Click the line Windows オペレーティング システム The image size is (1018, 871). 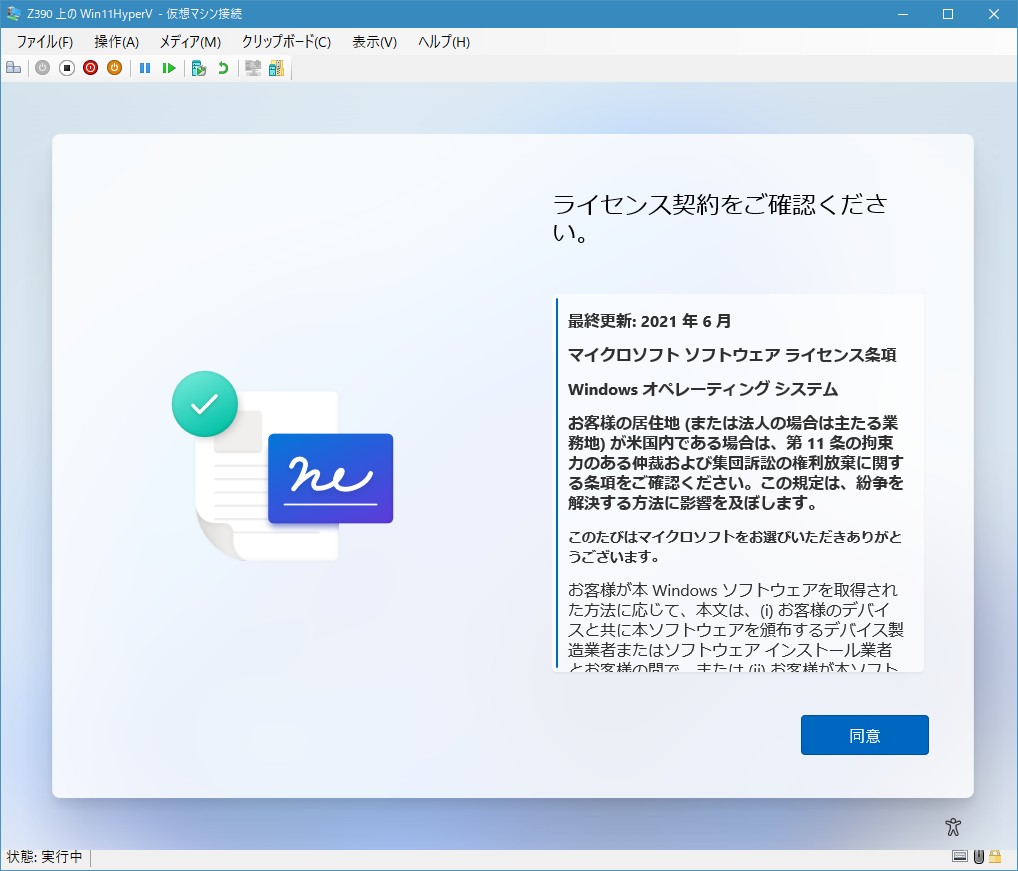pyautogui.click(x=702, y=389)
